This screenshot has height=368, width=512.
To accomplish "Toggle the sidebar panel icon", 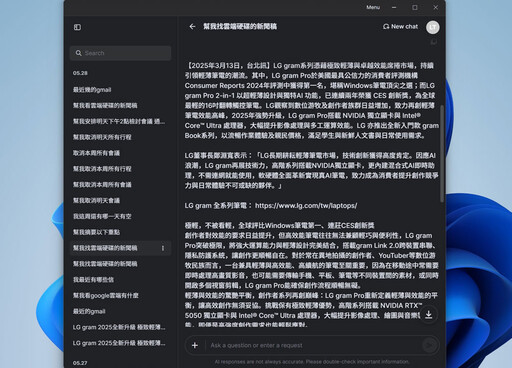I will pyautogui.click(x=77, y=27).
